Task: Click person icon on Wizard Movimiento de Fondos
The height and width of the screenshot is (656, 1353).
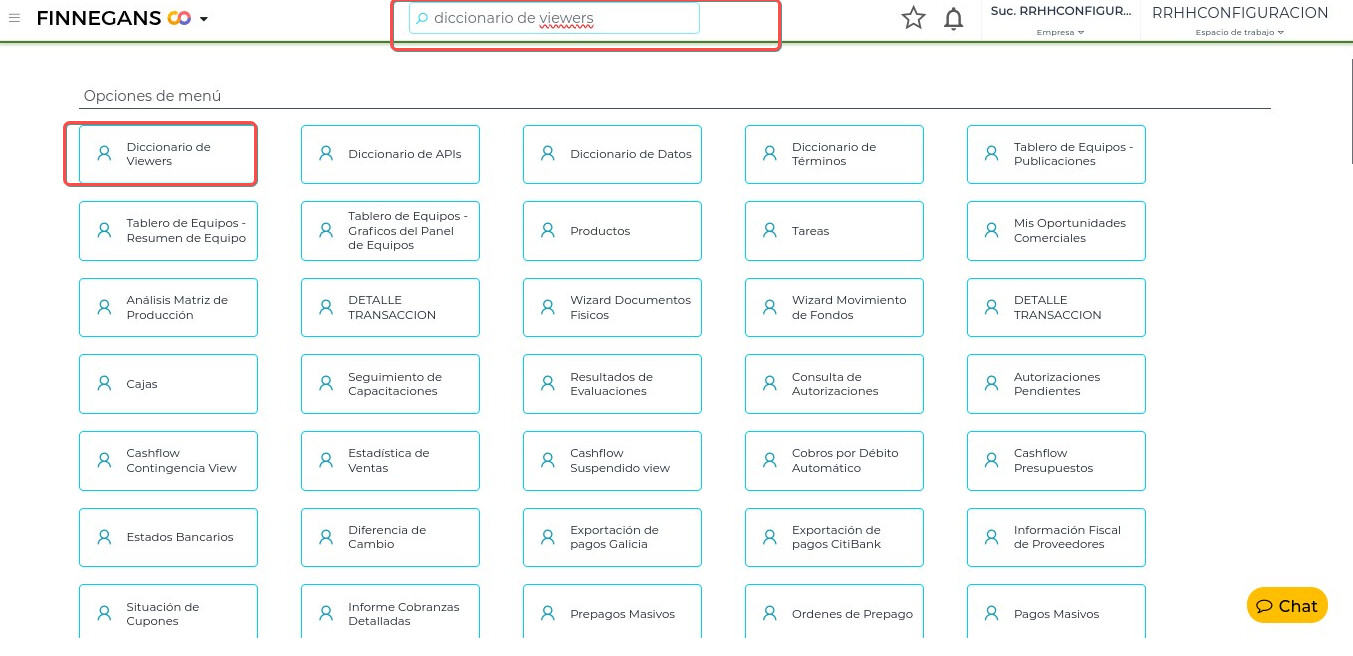Action: 770,307
